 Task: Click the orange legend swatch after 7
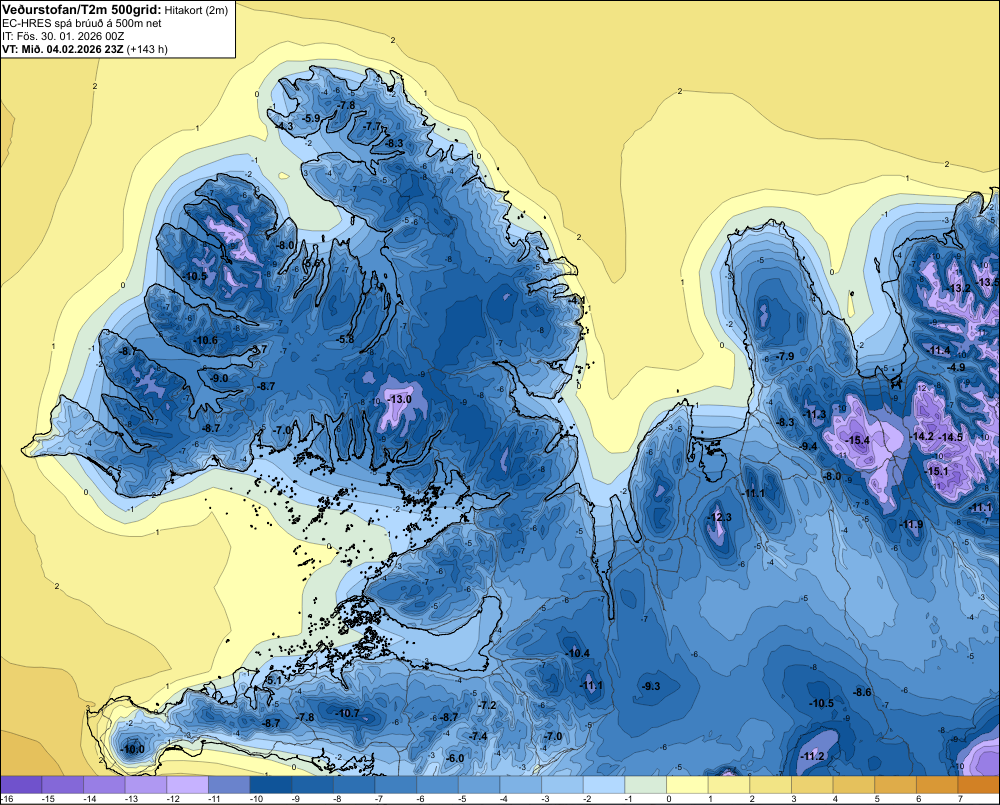click(979, 784)
